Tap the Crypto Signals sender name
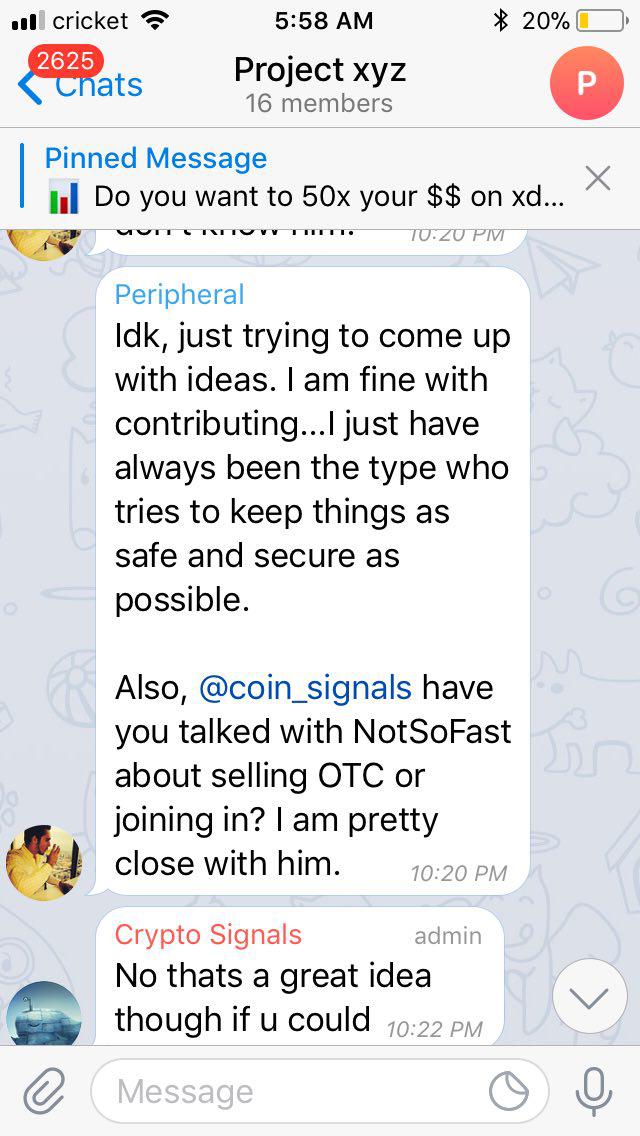This screenshot has height=1136, width=640. click(x=208, y=935)
